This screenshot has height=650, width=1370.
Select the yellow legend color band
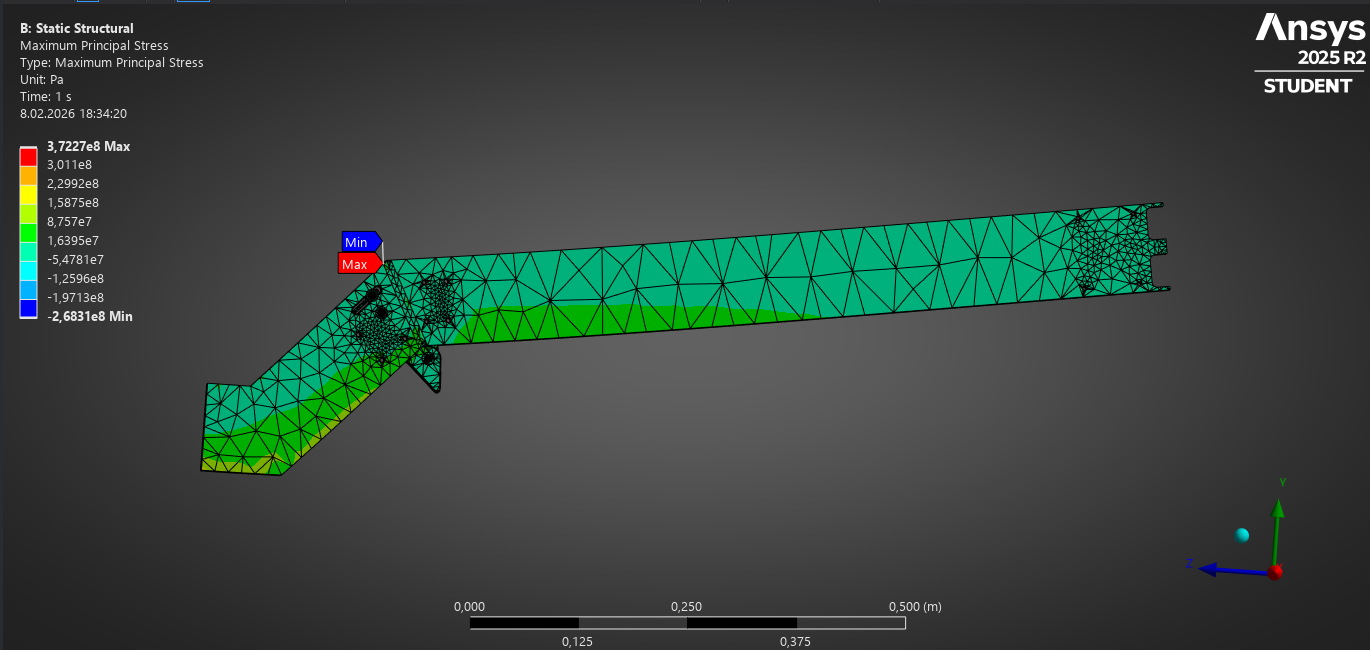click(28, 194)
